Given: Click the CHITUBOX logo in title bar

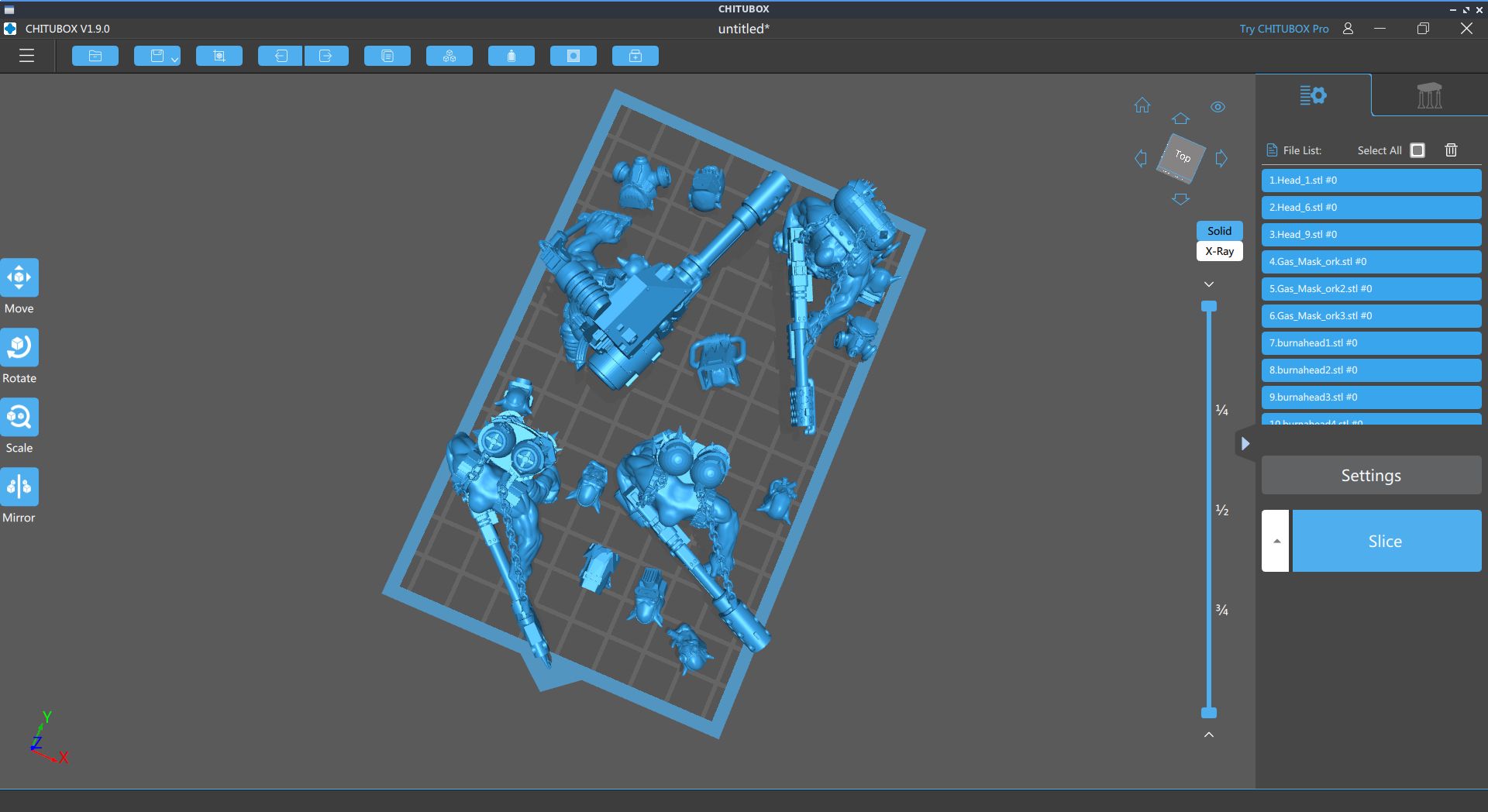Looking at the screenshot, I should click(x=10, y=29).
